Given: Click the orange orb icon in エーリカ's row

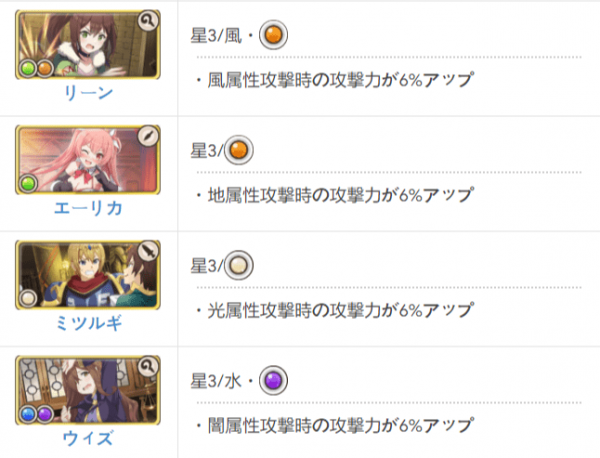Looking at the screenshot, I should click(x=238, y=150).
